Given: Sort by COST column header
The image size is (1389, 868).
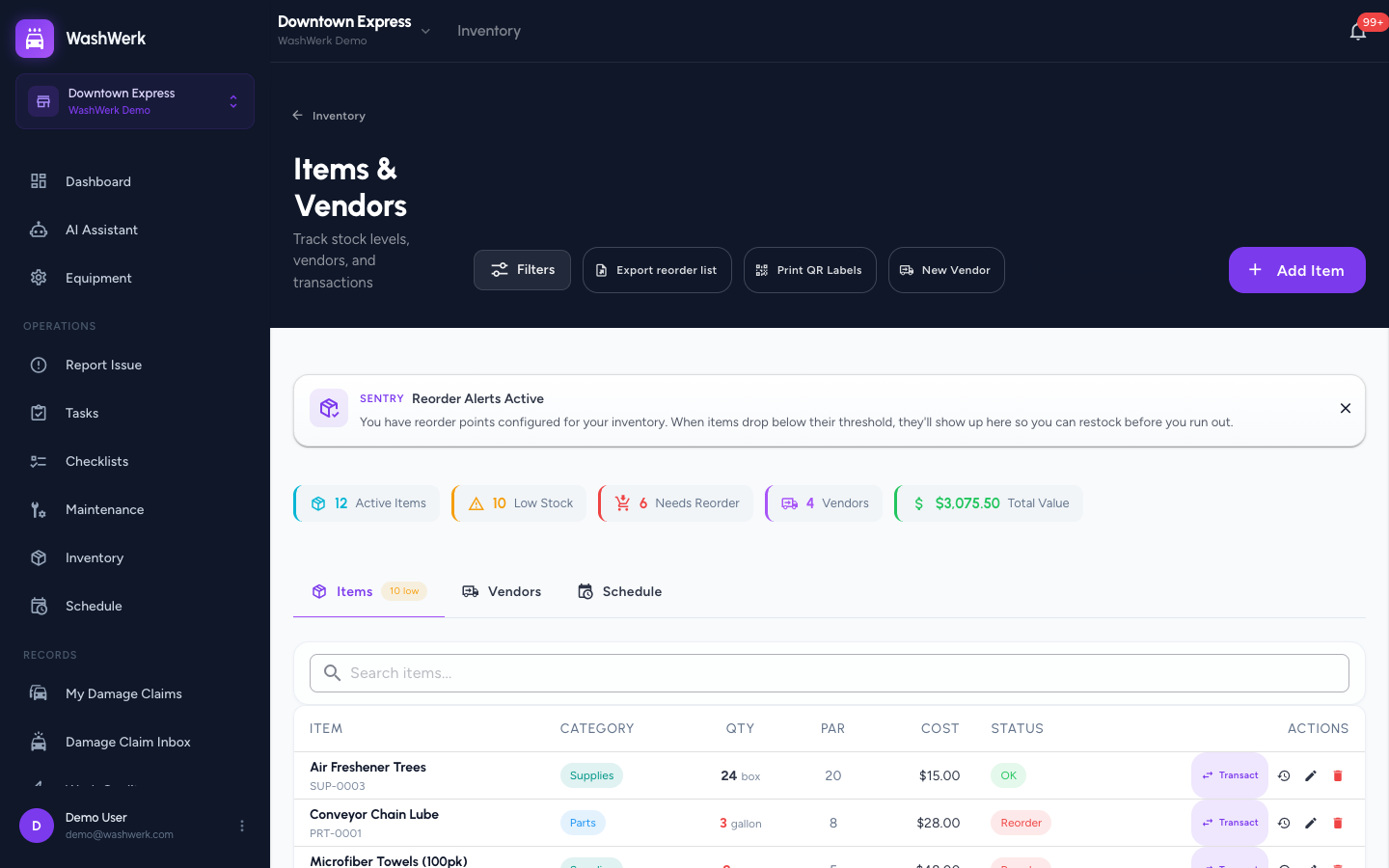Looking at the screenshot, I should click(x=940, y=728).
